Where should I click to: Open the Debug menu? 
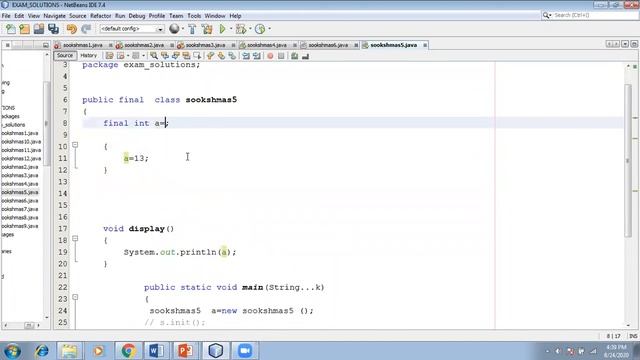click(x=137, y=16)
